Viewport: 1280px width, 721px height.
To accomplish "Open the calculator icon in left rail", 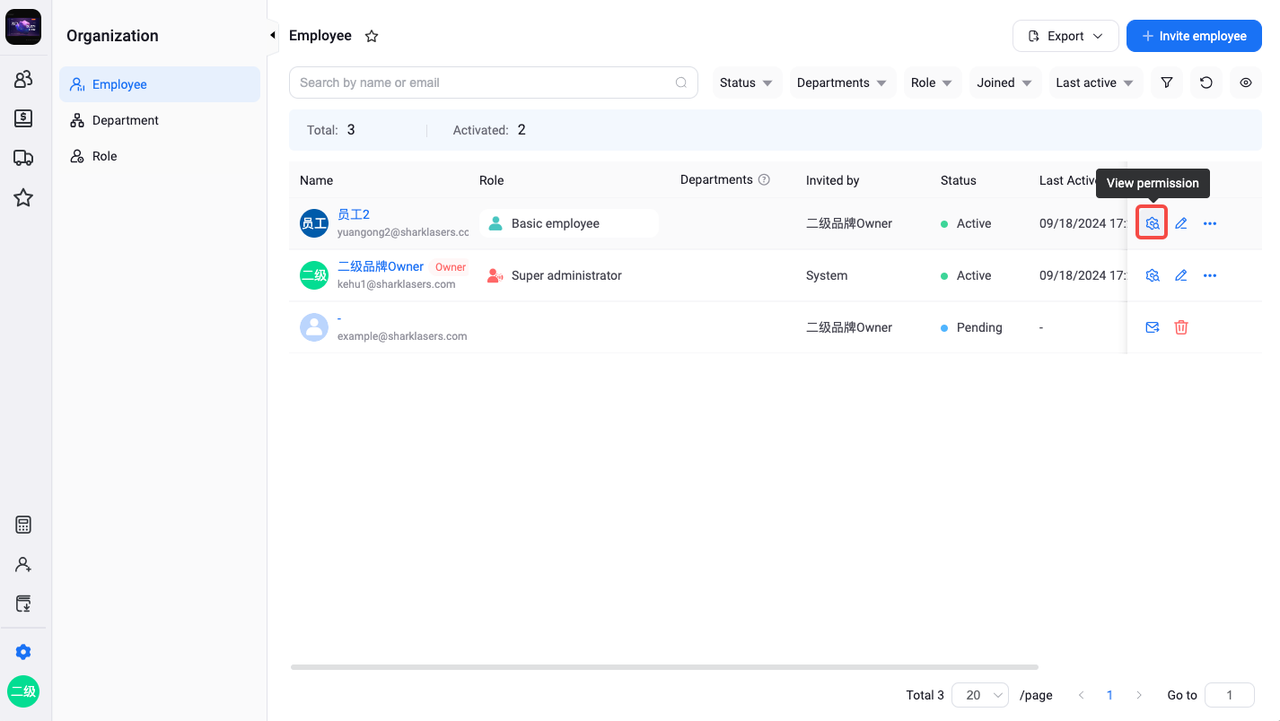I will pos(23,525).
